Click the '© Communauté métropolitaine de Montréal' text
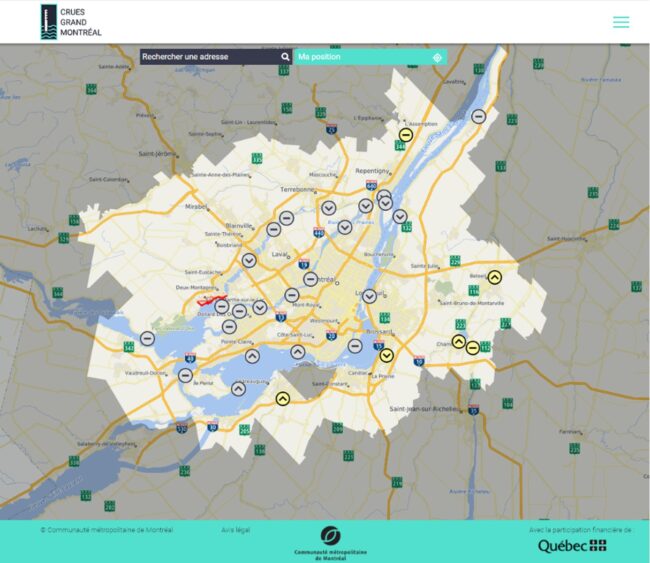The image size is (650, 563). (107, 530)
